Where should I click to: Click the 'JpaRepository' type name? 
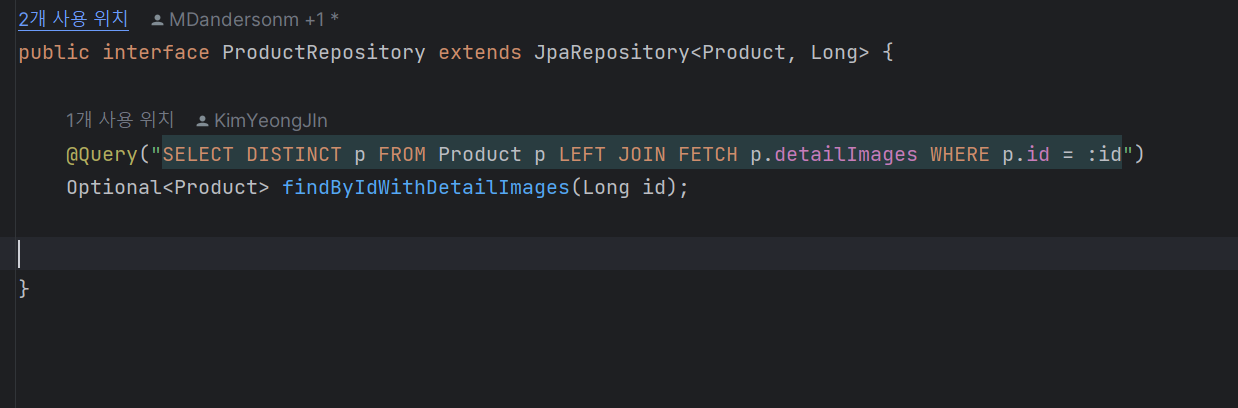coord(612,53)
